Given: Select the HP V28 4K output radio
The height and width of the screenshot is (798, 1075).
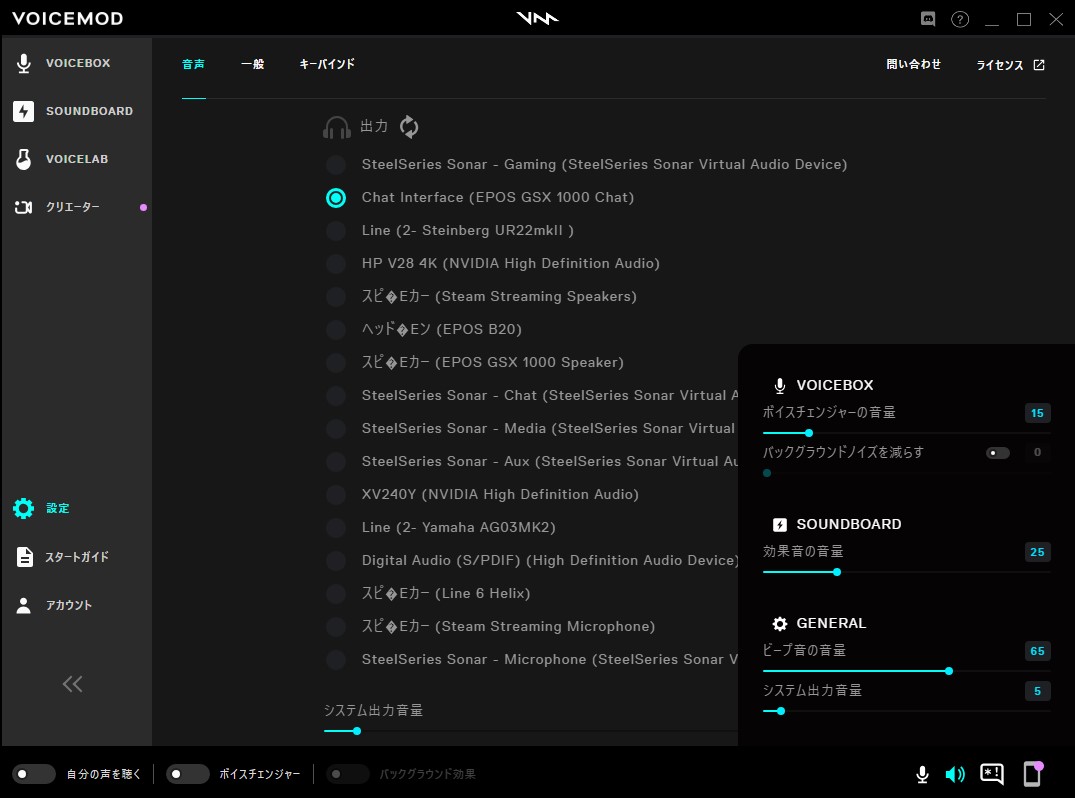Looking at the screenshot, I should click(x=336, y=263).
